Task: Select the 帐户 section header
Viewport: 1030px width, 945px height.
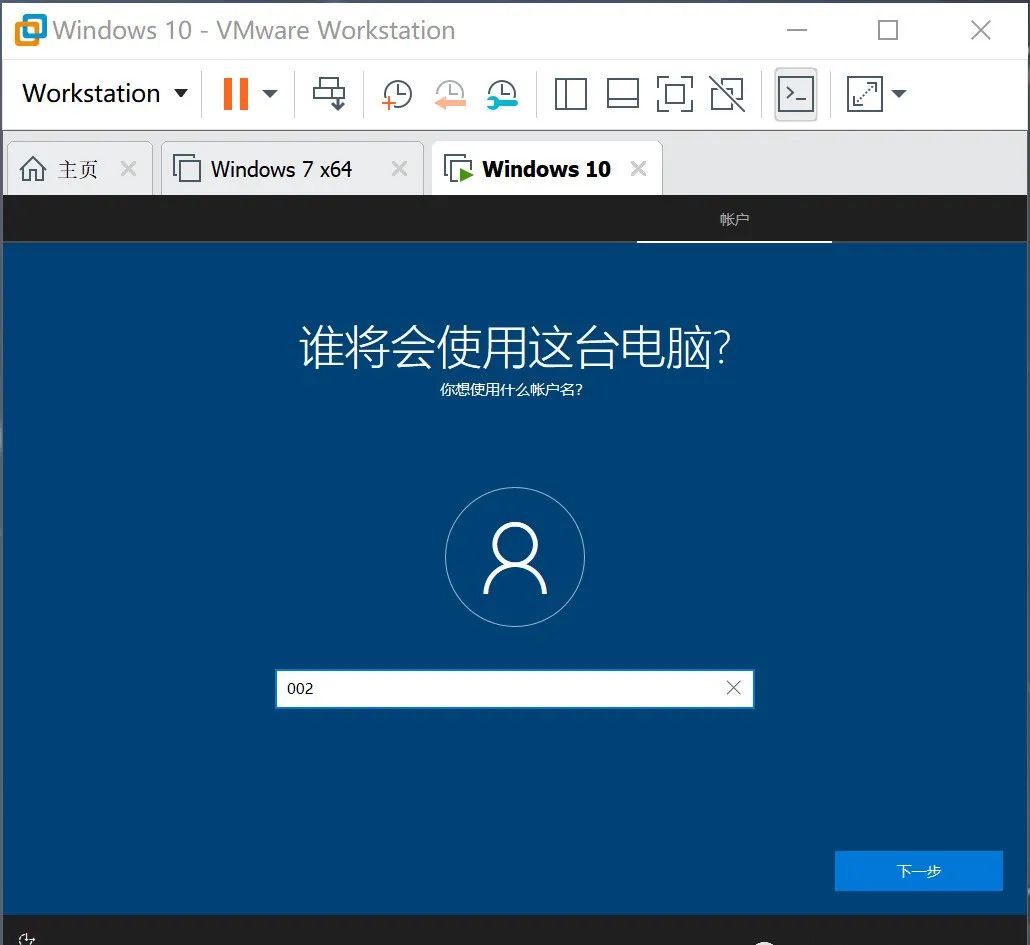Action: (734, 218)
